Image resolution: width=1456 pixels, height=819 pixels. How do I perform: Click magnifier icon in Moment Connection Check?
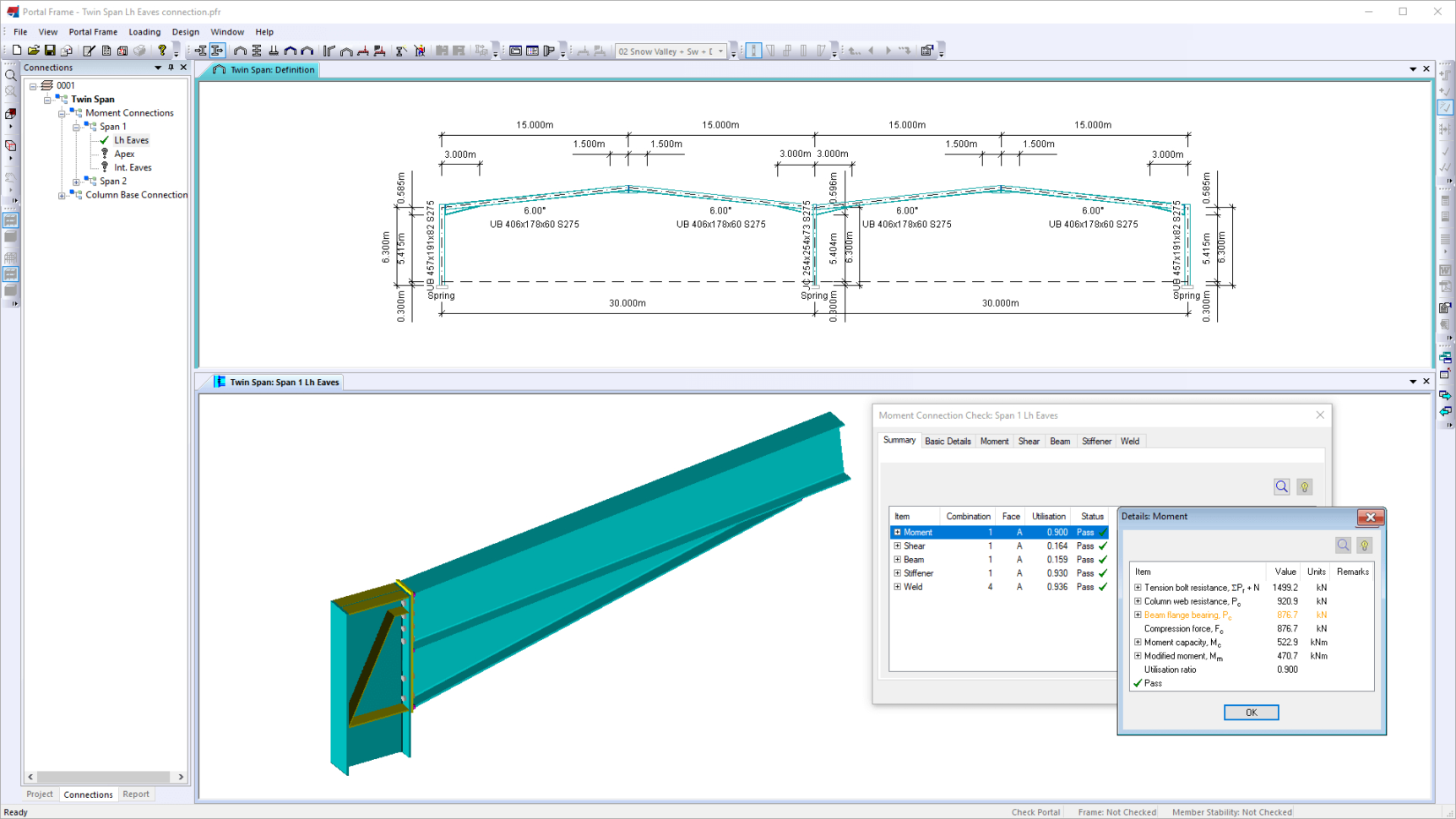click(x=1282, y=487)
